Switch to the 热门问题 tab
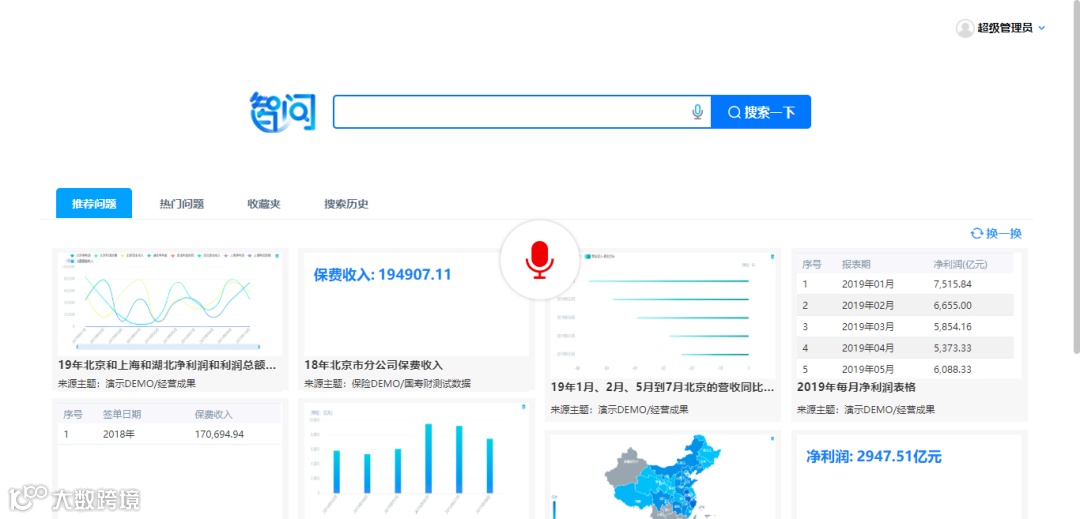This screenshot has height=519, width=1080. coord(182,204)
